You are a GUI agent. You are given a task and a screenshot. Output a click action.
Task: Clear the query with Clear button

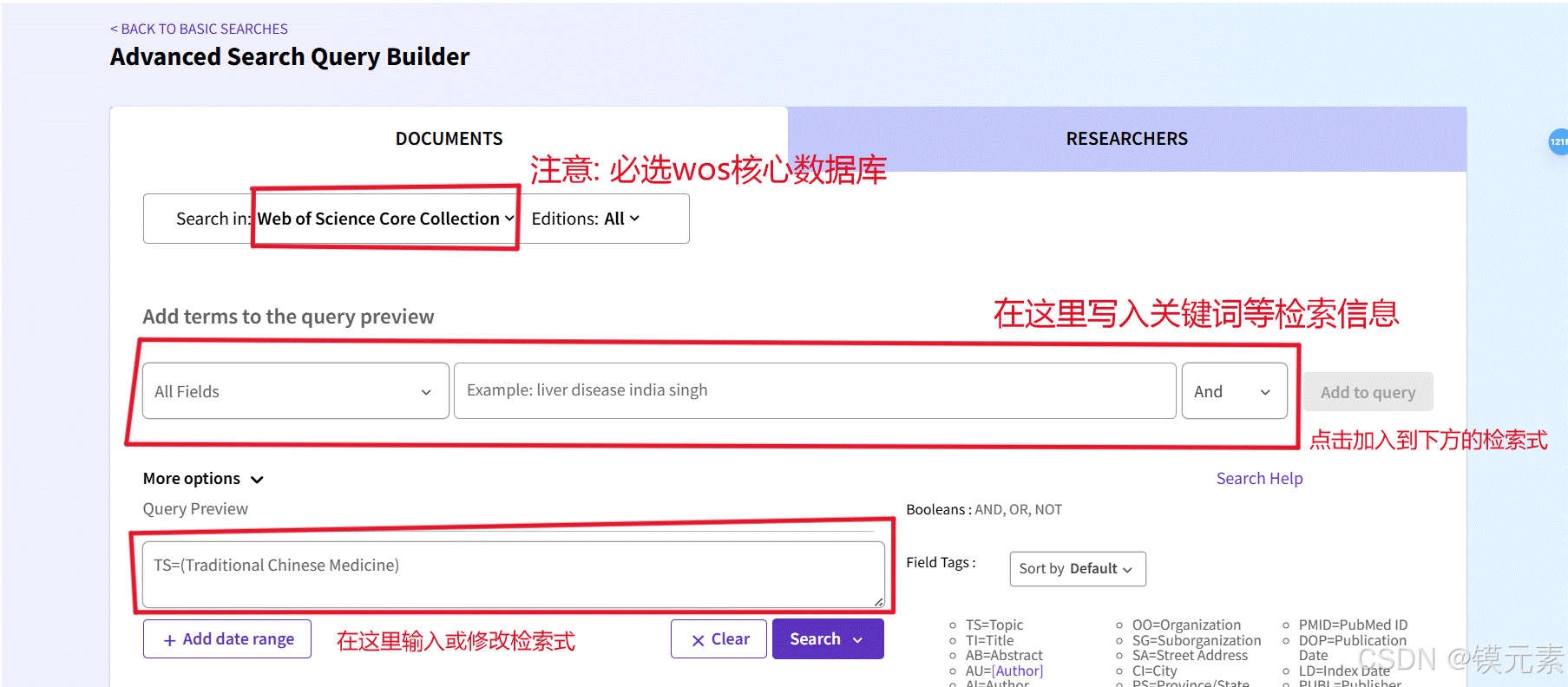(x=718, y=639)
